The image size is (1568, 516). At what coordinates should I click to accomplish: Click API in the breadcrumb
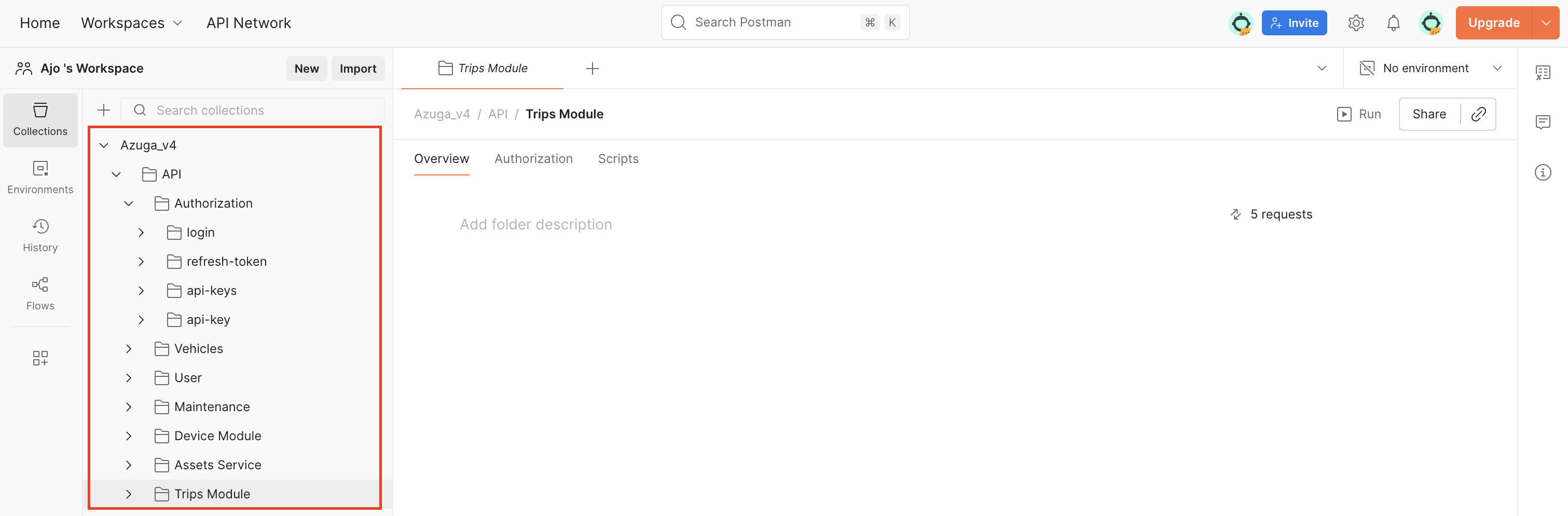(497, 114)
